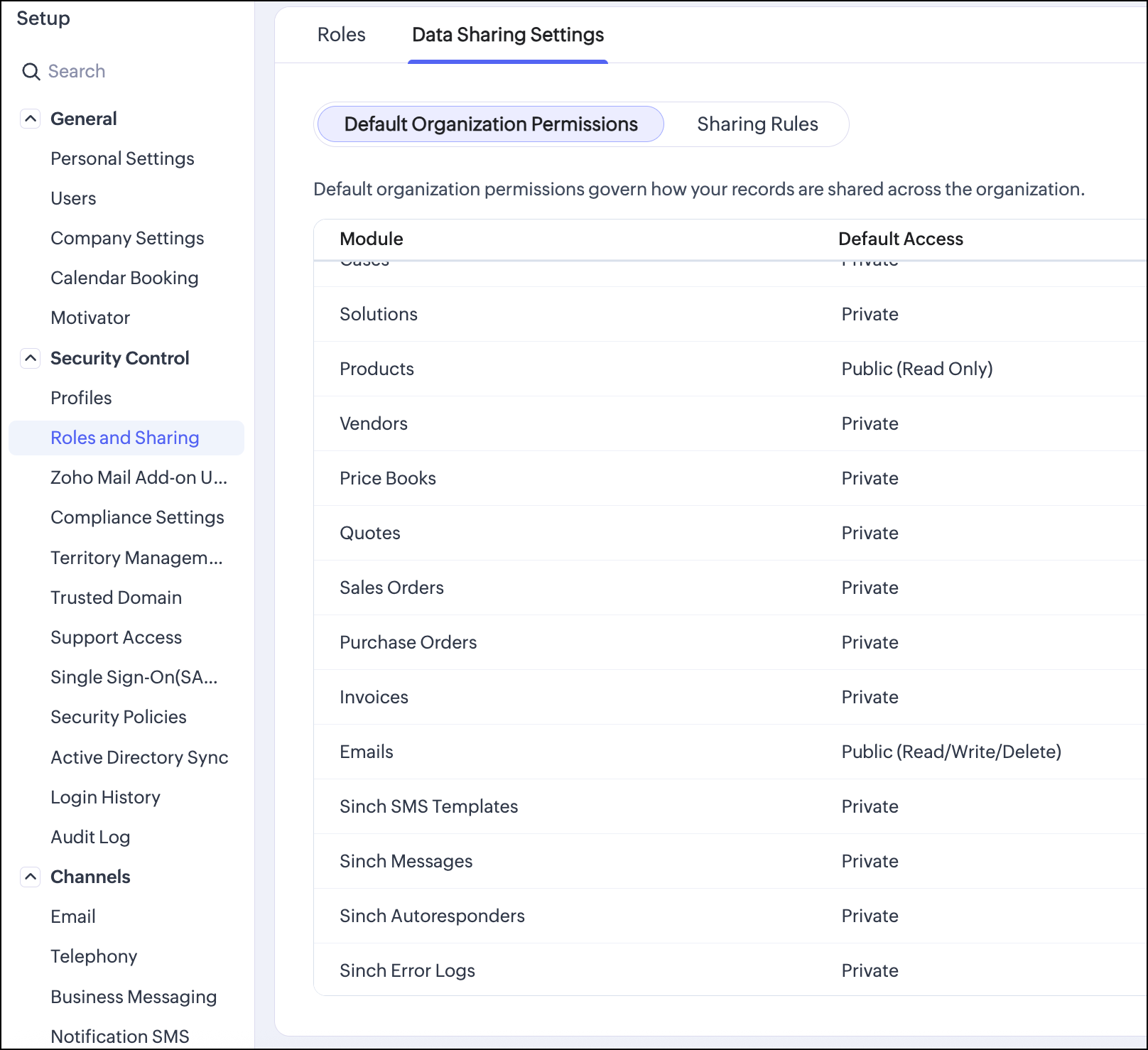This screenshot has height=1050, width=1148.
Task: Open Support Access
Action: coord(116,637)
